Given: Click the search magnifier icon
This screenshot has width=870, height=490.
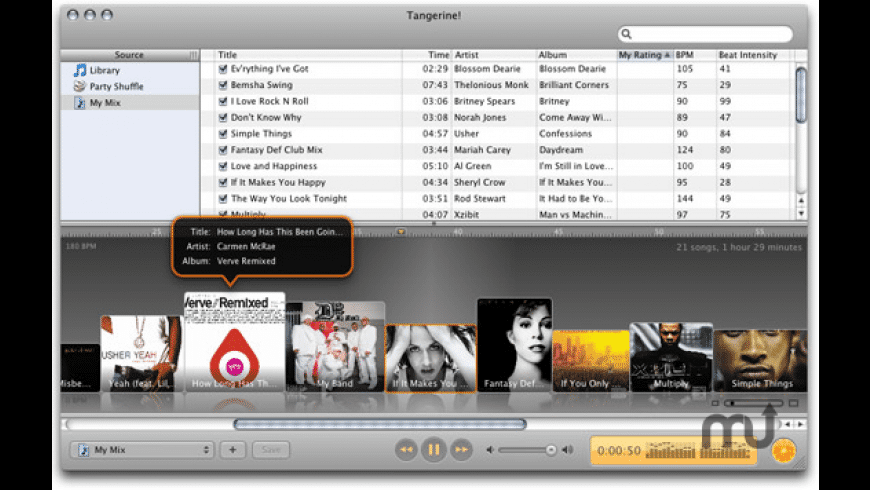Looking at the screenshot, I should [x=626, y=34].
